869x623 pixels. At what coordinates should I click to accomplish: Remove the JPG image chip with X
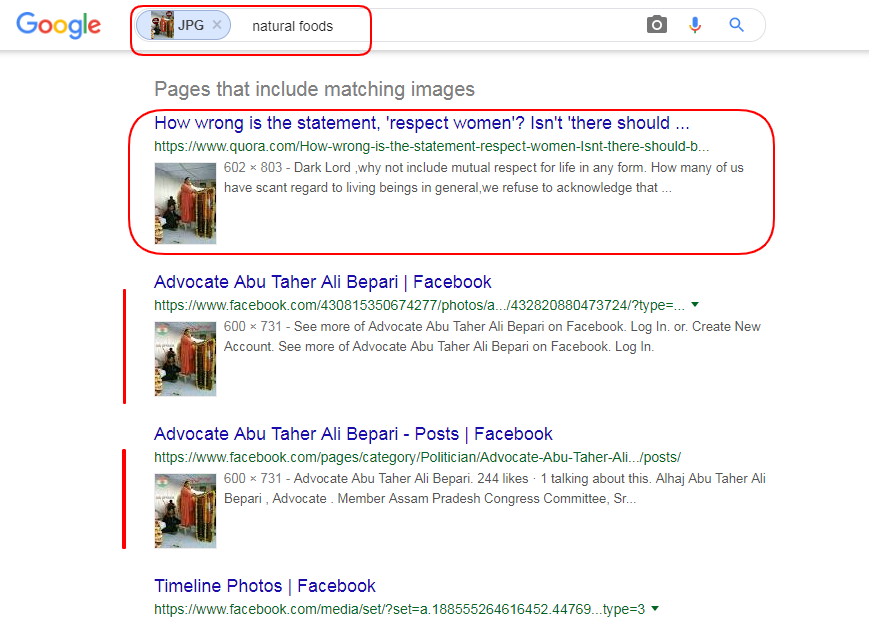pos(217,25)
